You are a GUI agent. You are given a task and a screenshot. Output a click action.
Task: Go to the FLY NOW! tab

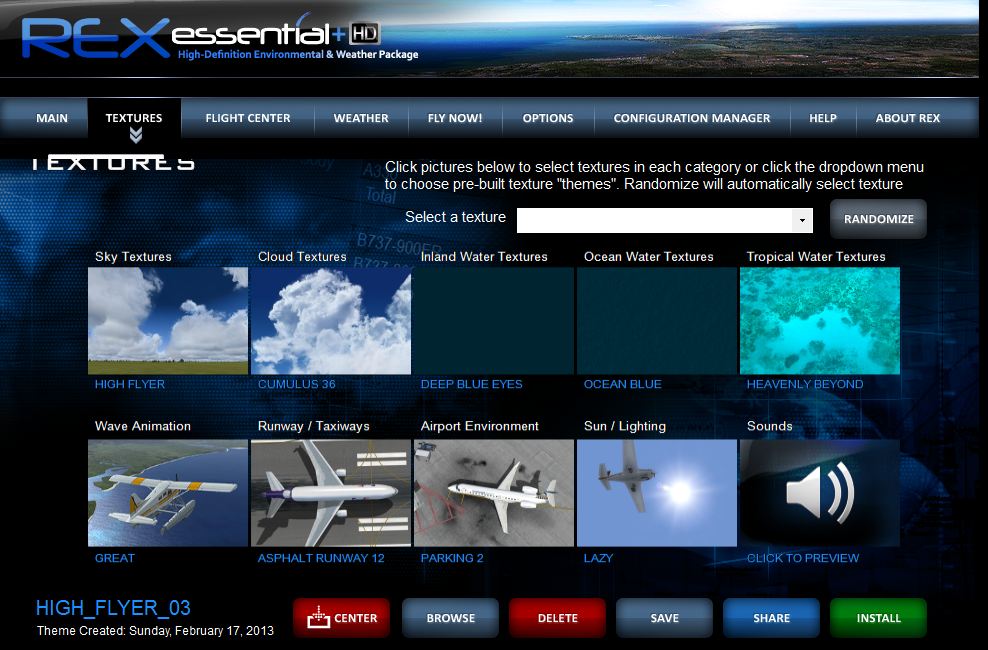(455, 118)
